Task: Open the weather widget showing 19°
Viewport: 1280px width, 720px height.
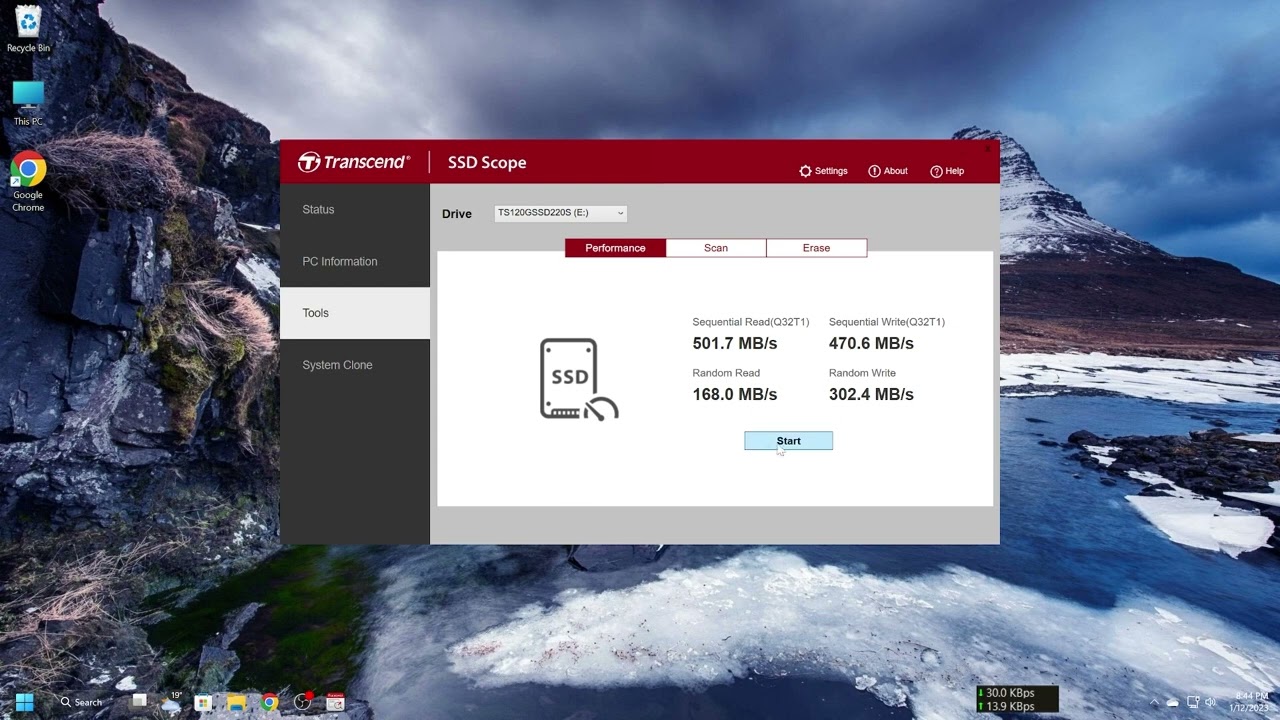Action: pyautogui.click(x=172, y=701)
